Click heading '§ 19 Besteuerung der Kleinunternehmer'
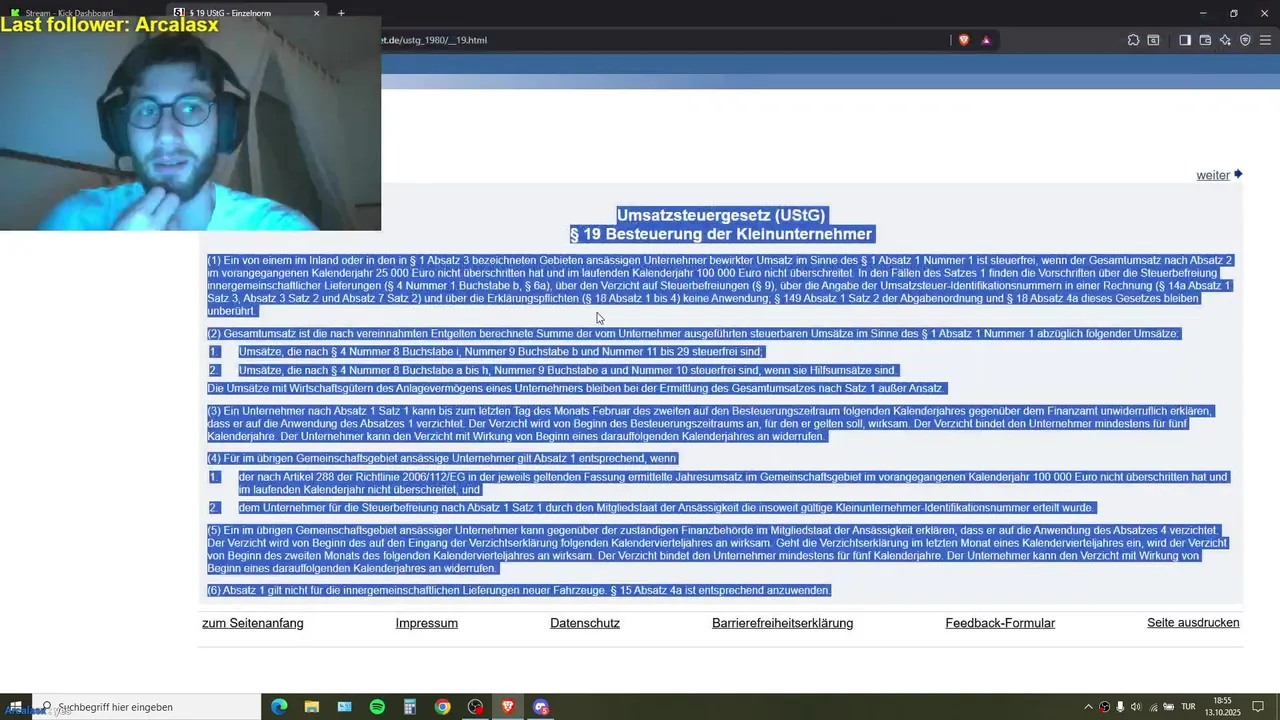1280x720 pixels. [721, 234]
